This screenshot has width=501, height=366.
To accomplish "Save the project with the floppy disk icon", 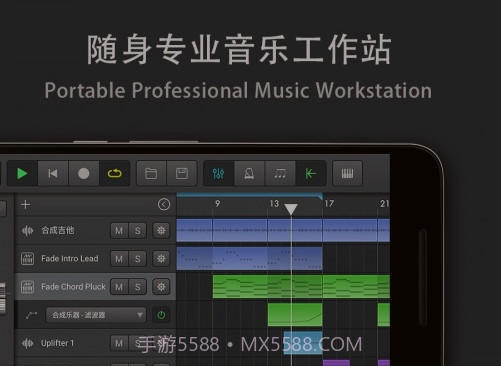I will pos(182,173).
